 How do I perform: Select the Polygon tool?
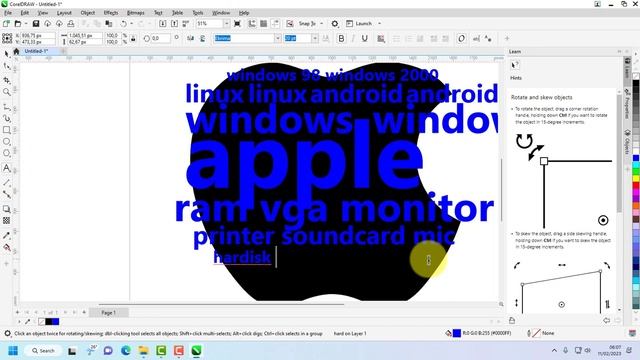(x=7, y=153)
